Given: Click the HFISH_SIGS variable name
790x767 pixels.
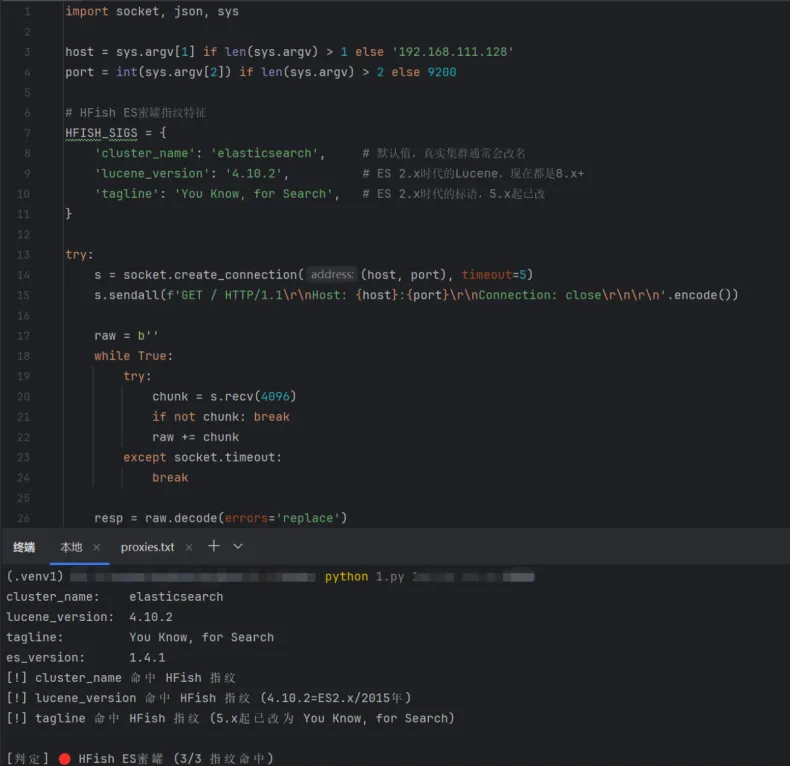Looking at the screenshot, I should pos(101,133).
